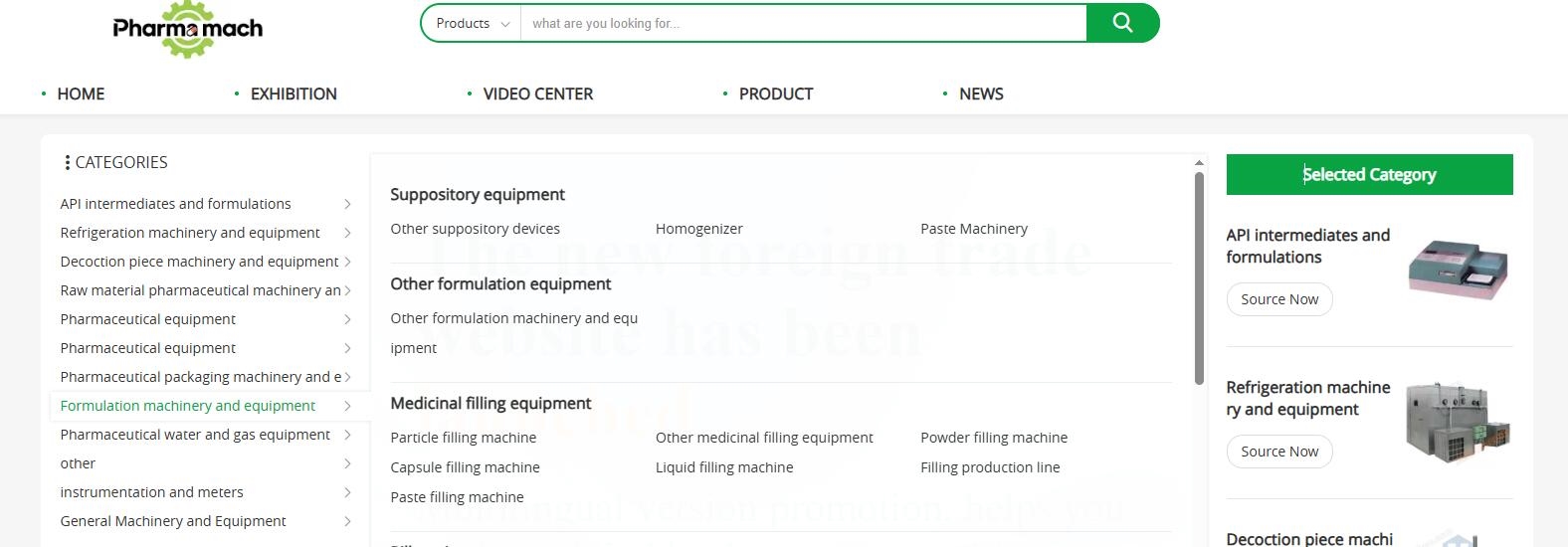Screen dimensions: 1568x547
Task: Expand the Pharmaceutical water and gas equipment arrow
Action: [x=347, y=435]
